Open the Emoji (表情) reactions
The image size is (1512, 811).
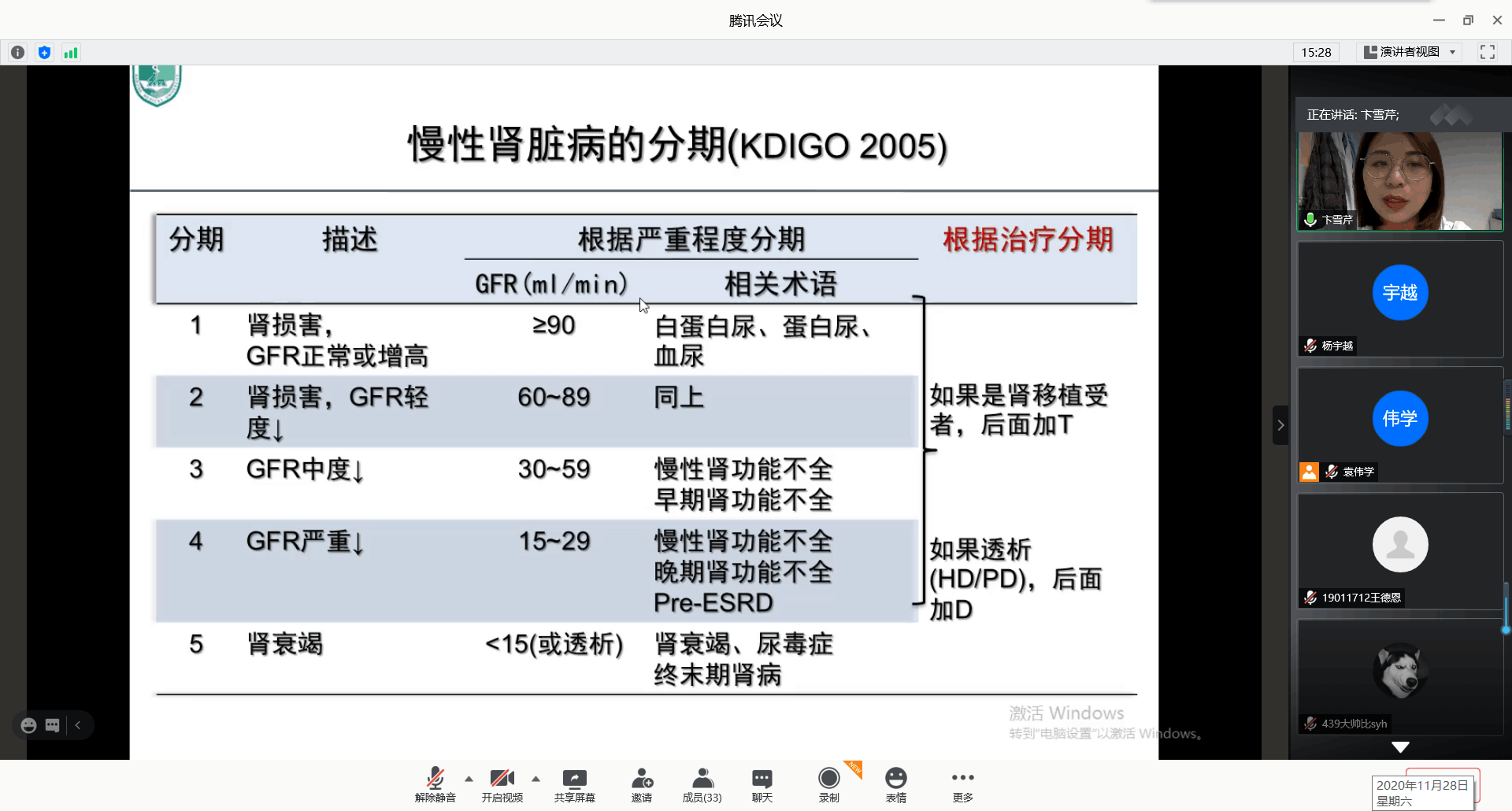(895, 785)
